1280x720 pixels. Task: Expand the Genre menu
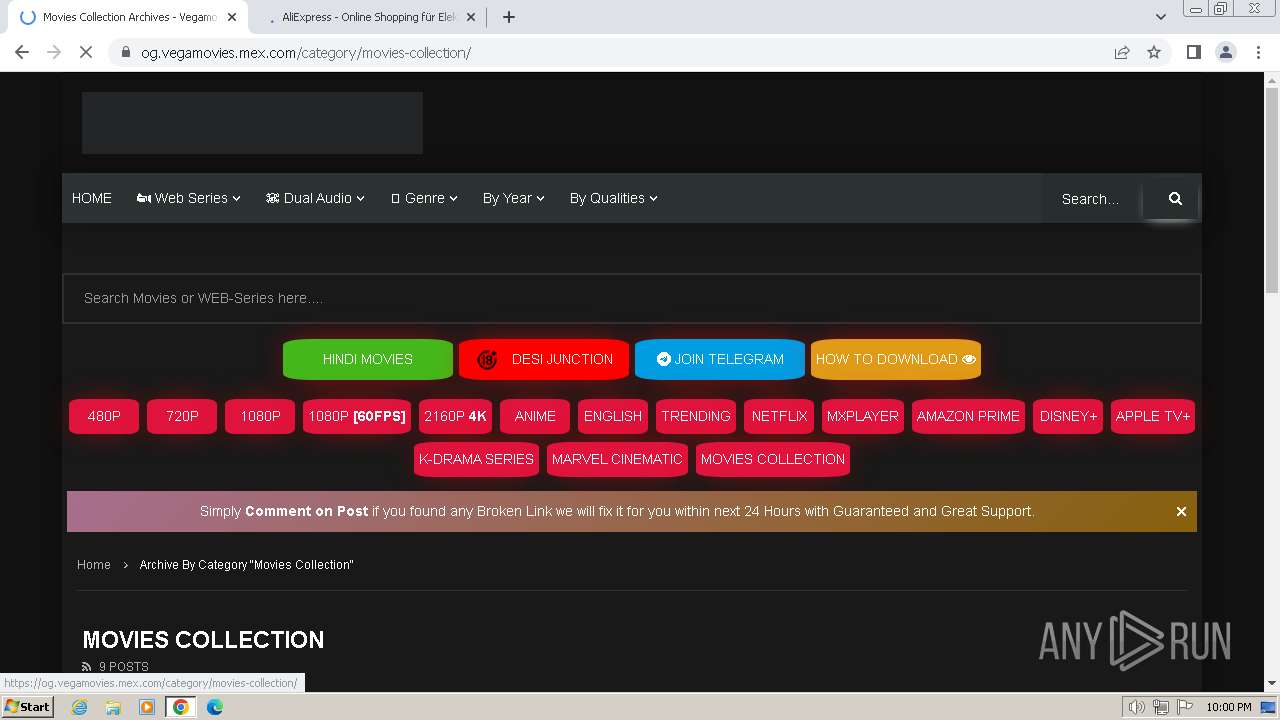pyautogui.click(x=424, y=198)
